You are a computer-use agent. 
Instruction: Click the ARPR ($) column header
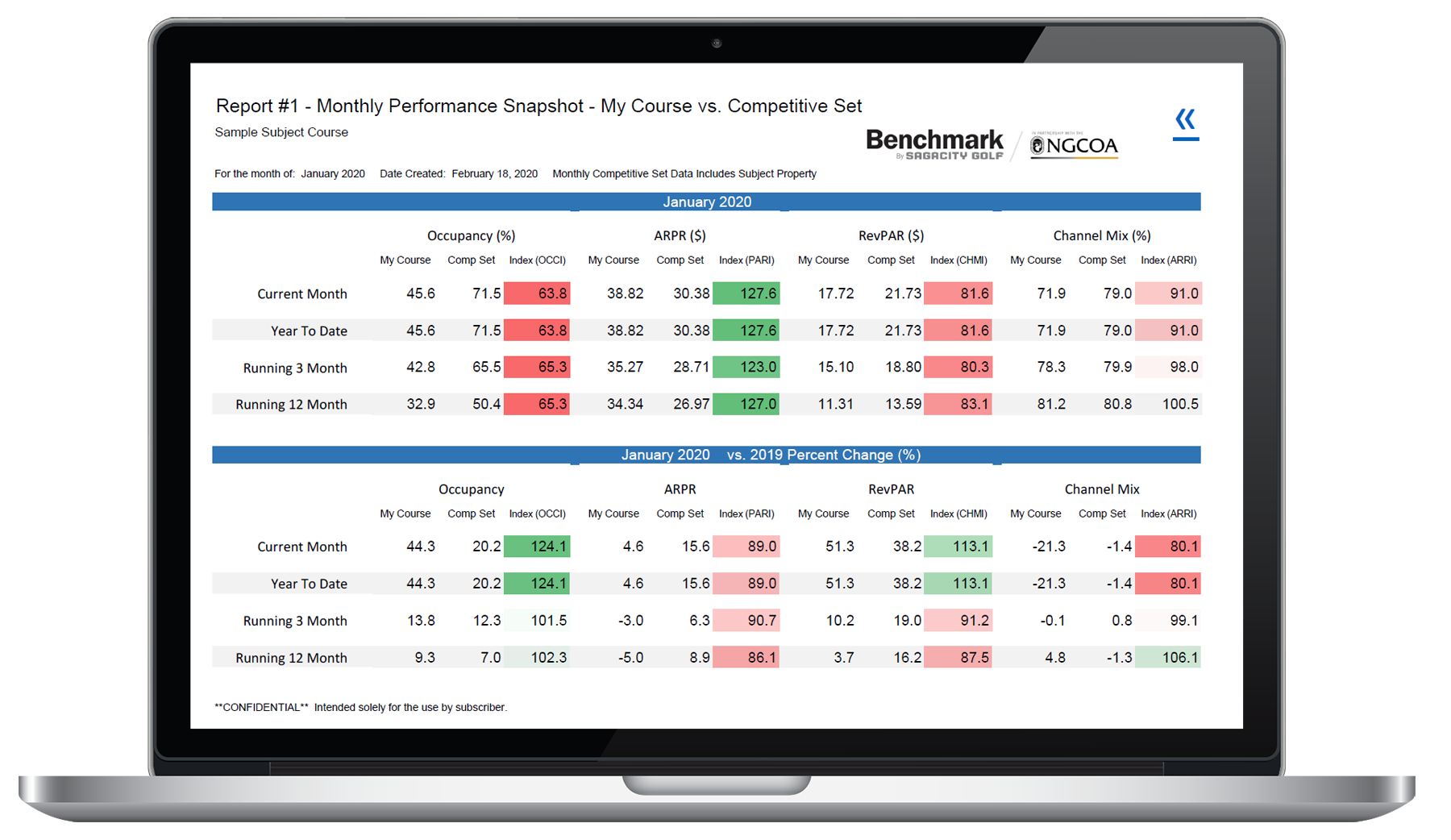(680, 235)
